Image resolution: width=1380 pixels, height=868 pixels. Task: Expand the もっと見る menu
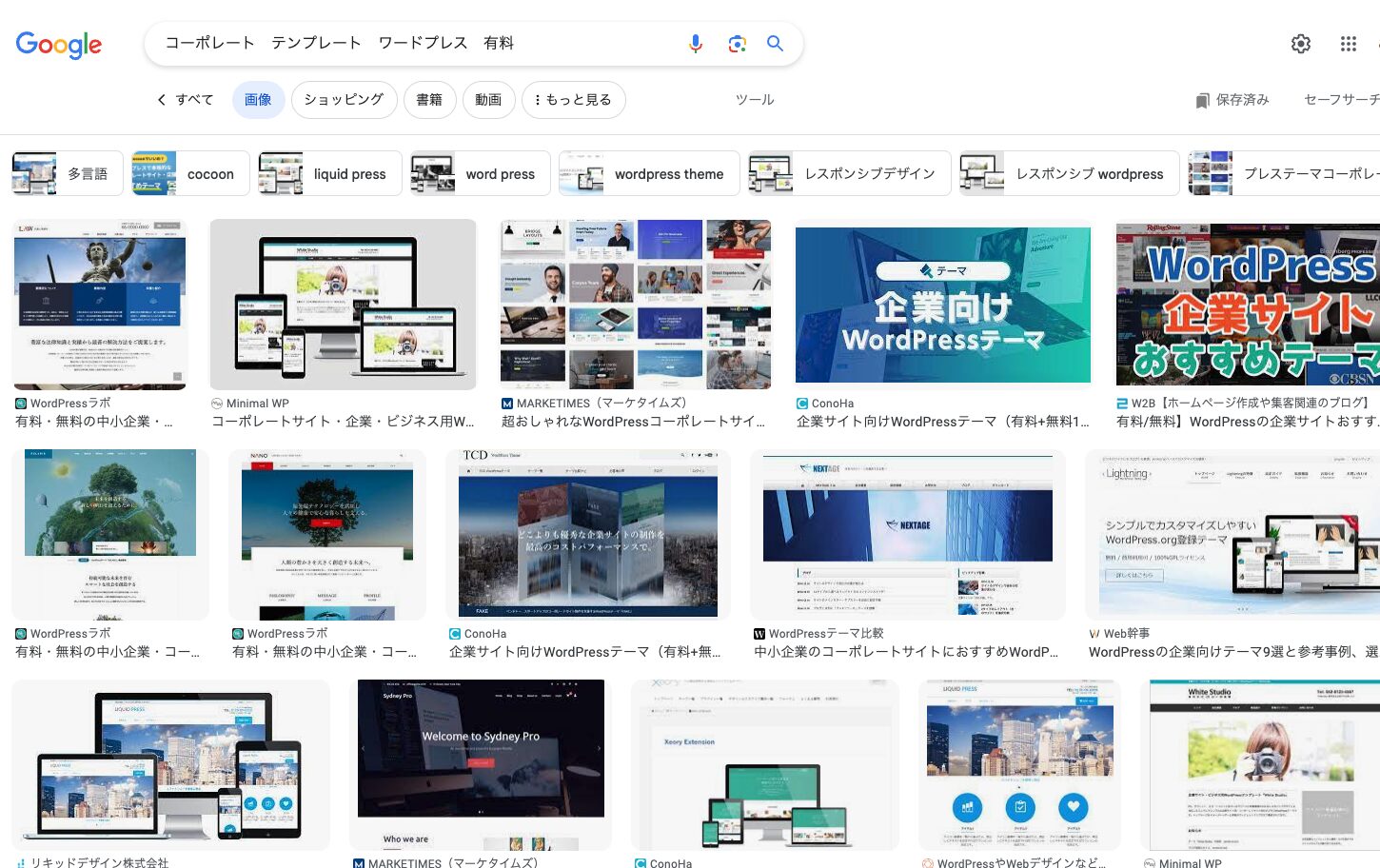[573, 100]
